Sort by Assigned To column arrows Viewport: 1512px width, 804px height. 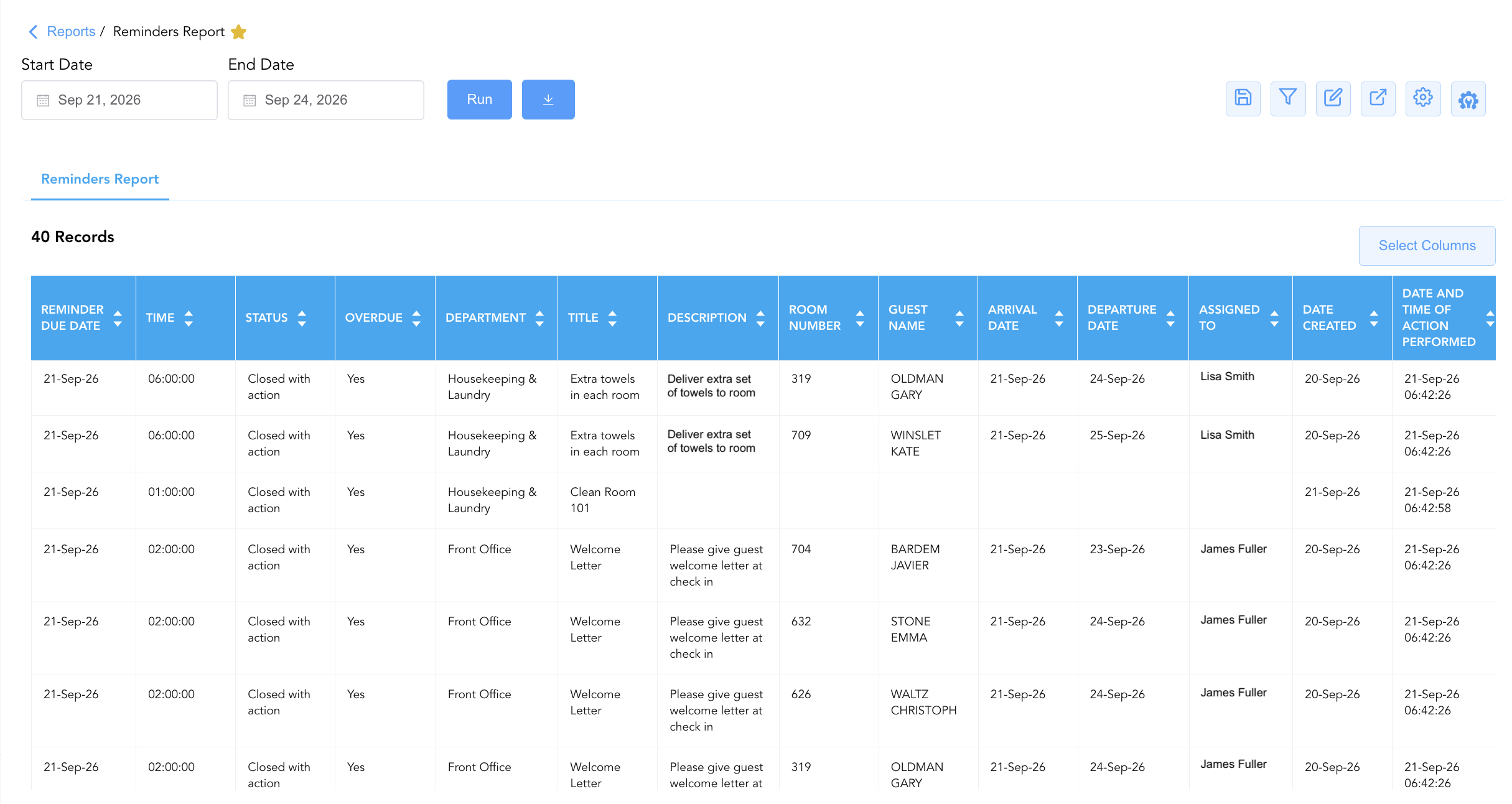[x=1274, y=318]
